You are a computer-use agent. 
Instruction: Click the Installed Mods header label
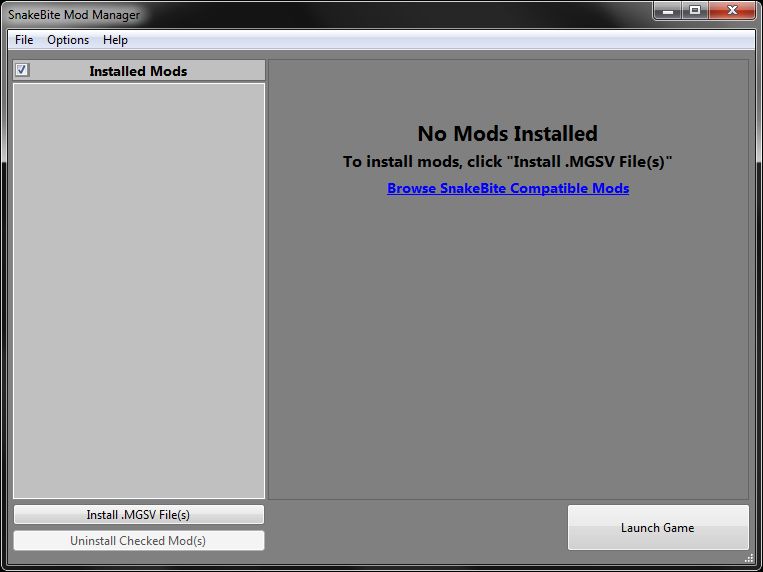(x=138, y=71)
